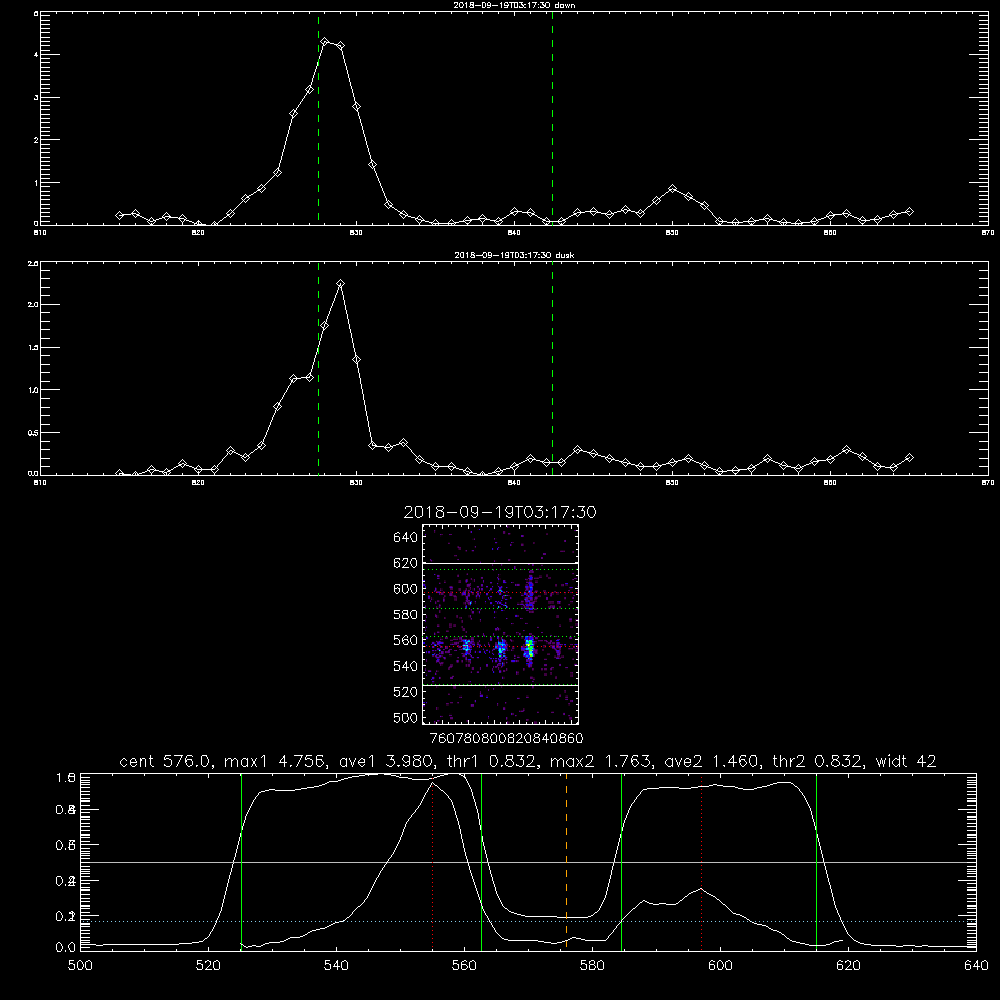Click the highest diamond marker on the dawn curve
The image size is (1000, 1000).
(325, 41)
